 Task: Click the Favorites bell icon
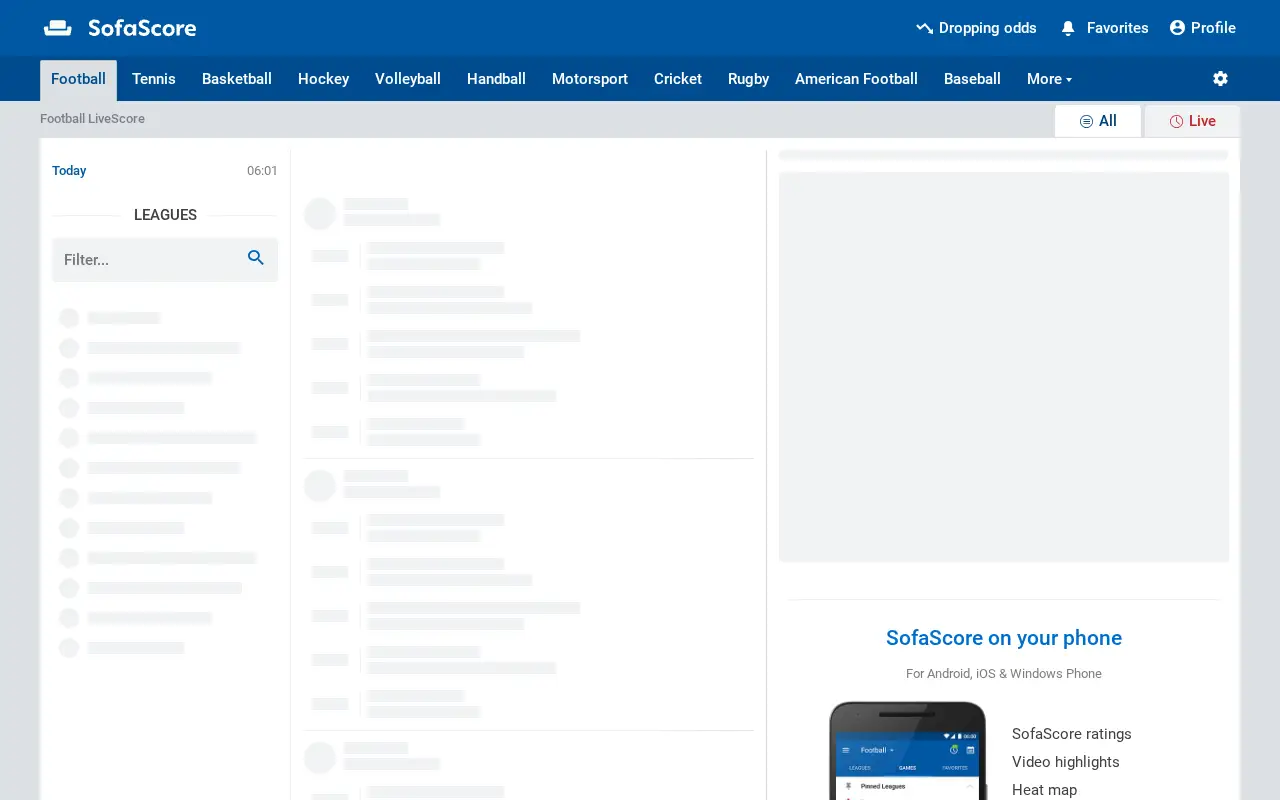click(1068, 28)
